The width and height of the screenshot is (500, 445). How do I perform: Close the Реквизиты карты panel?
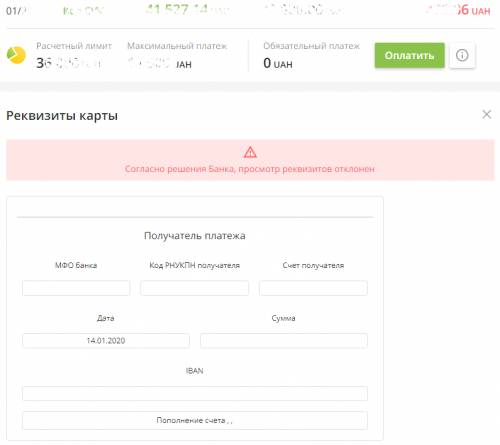click(487, 114)
